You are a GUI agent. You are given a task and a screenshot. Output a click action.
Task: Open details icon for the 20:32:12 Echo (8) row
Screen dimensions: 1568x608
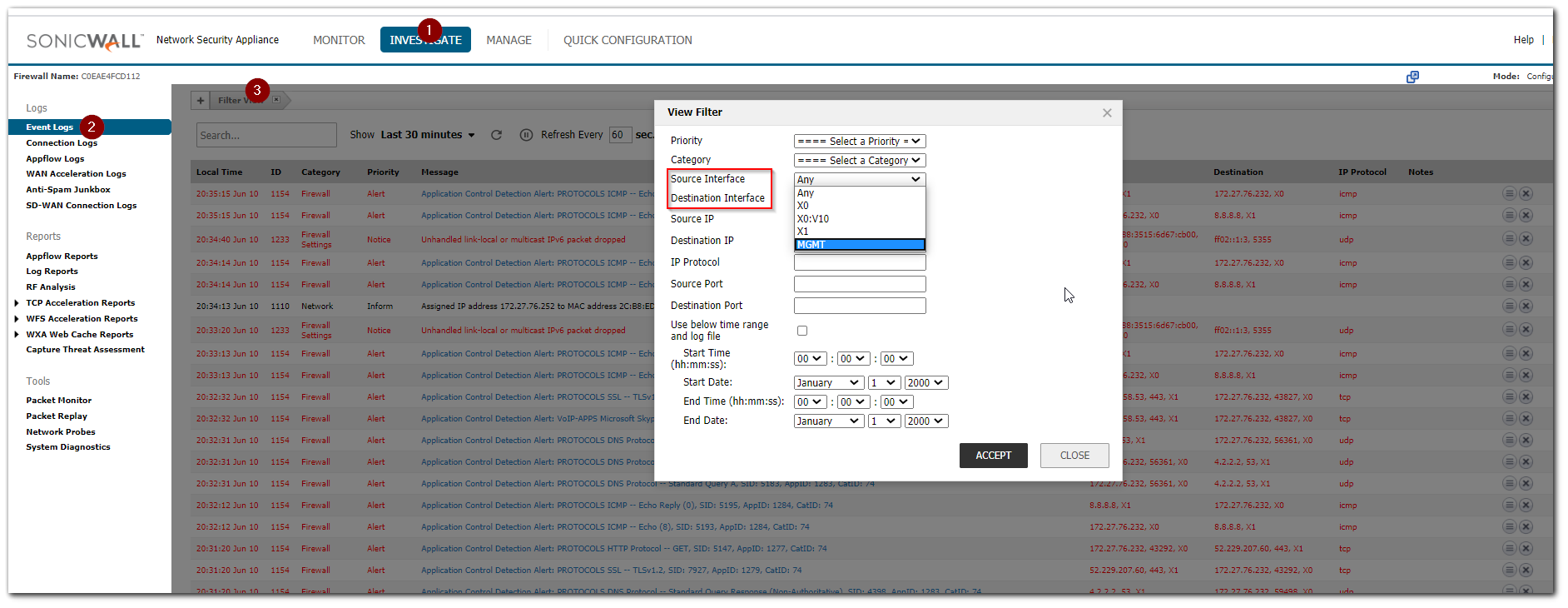(x=1509, y=526)
